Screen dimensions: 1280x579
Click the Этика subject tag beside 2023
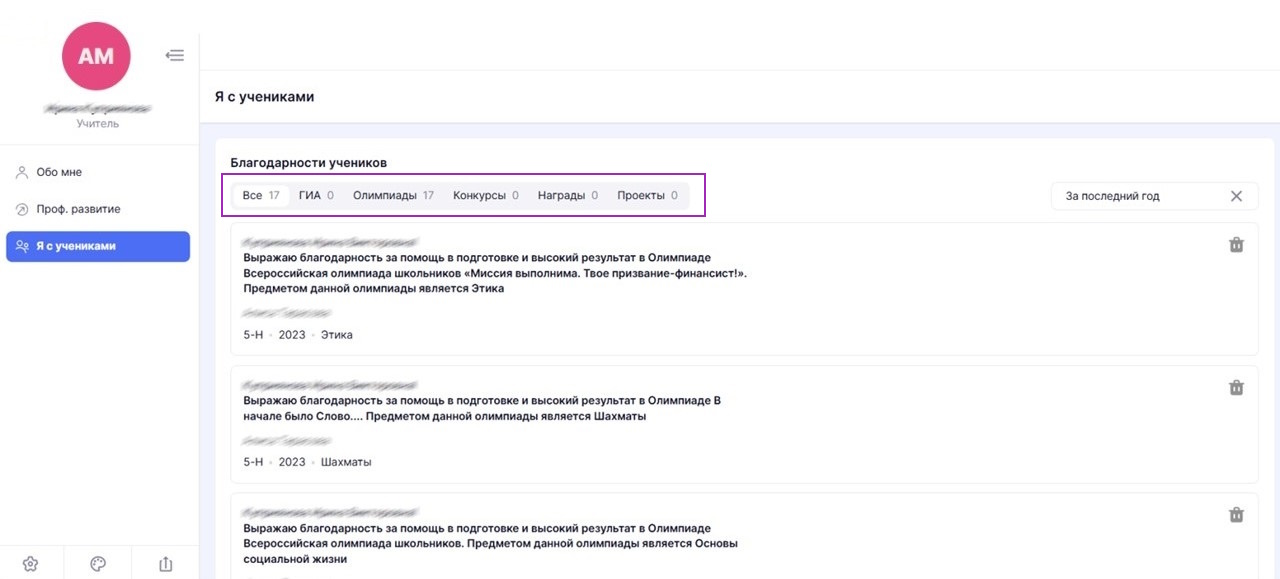tap(337, 335)
